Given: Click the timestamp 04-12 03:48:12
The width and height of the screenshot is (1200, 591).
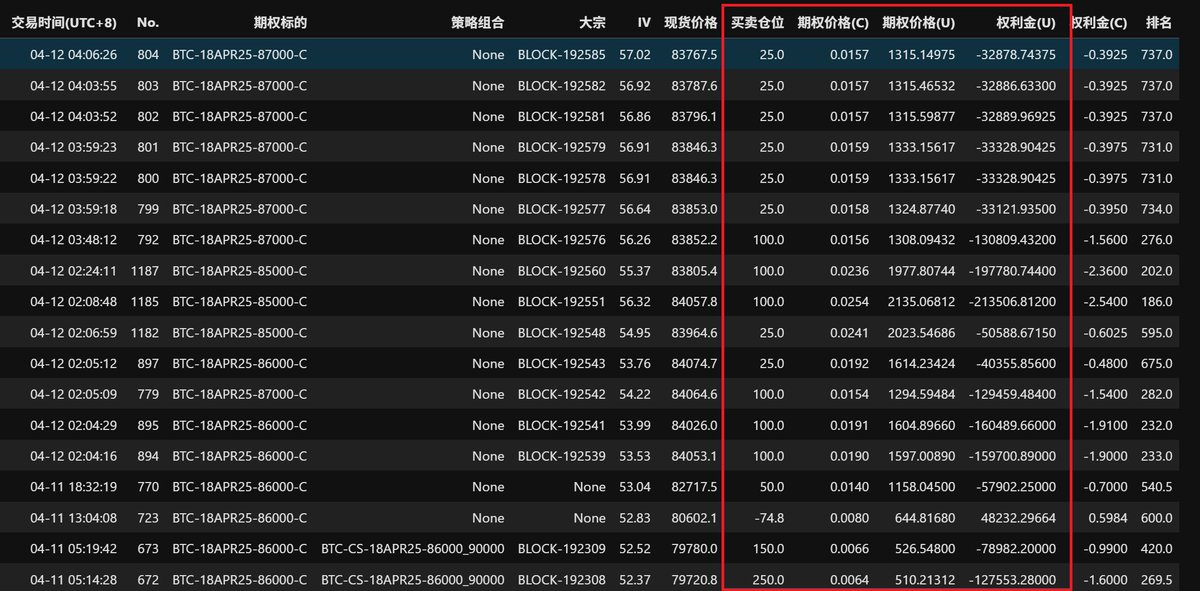Looking at the screenshot, I should [x=74, y=240].
